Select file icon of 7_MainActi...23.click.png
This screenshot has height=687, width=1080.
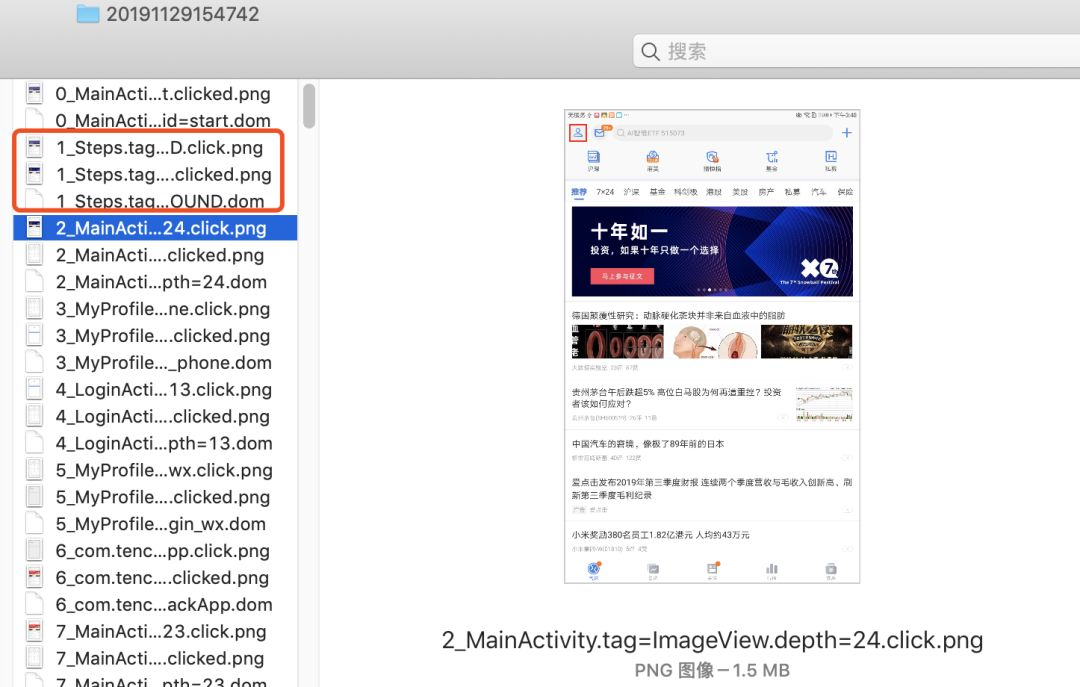click(34, 630)
